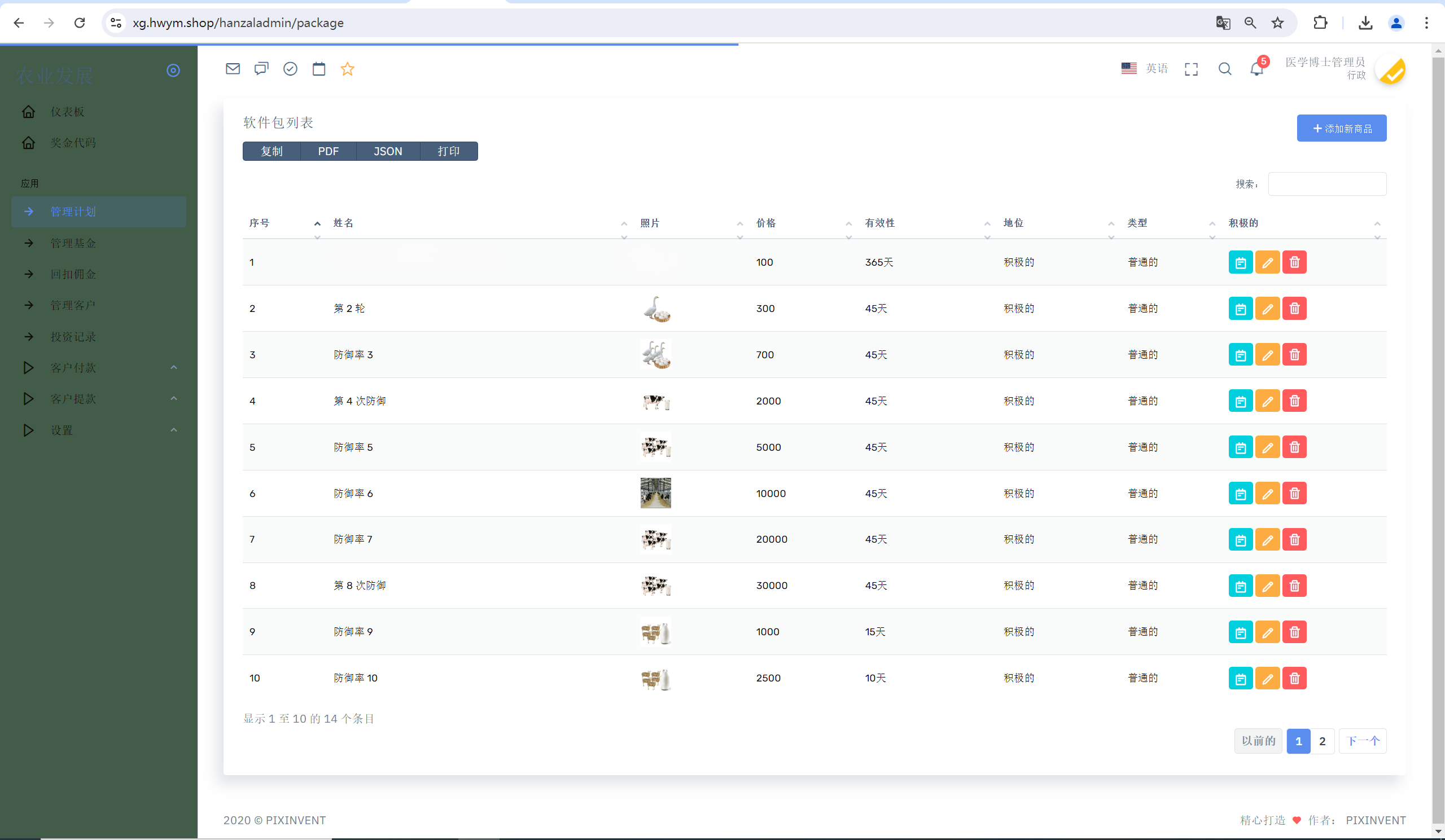Export the table with the PDF button

[x=328, y=151]
